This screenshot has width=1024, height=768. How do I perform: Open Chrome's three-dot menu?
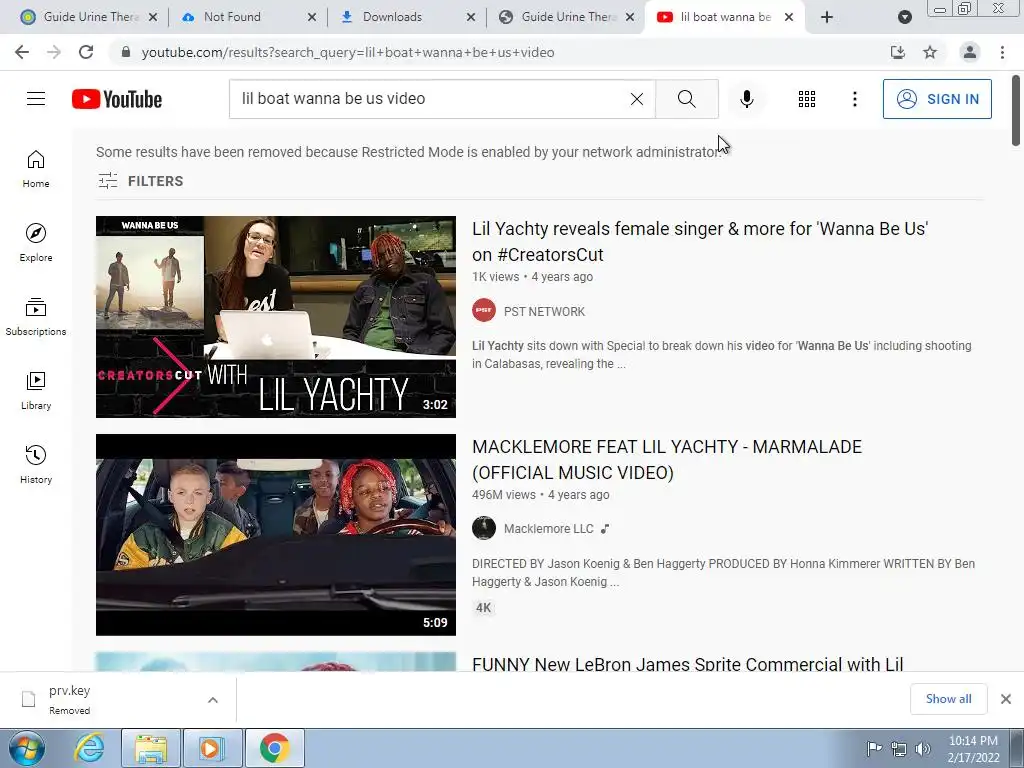click(x=1002, y=52)
